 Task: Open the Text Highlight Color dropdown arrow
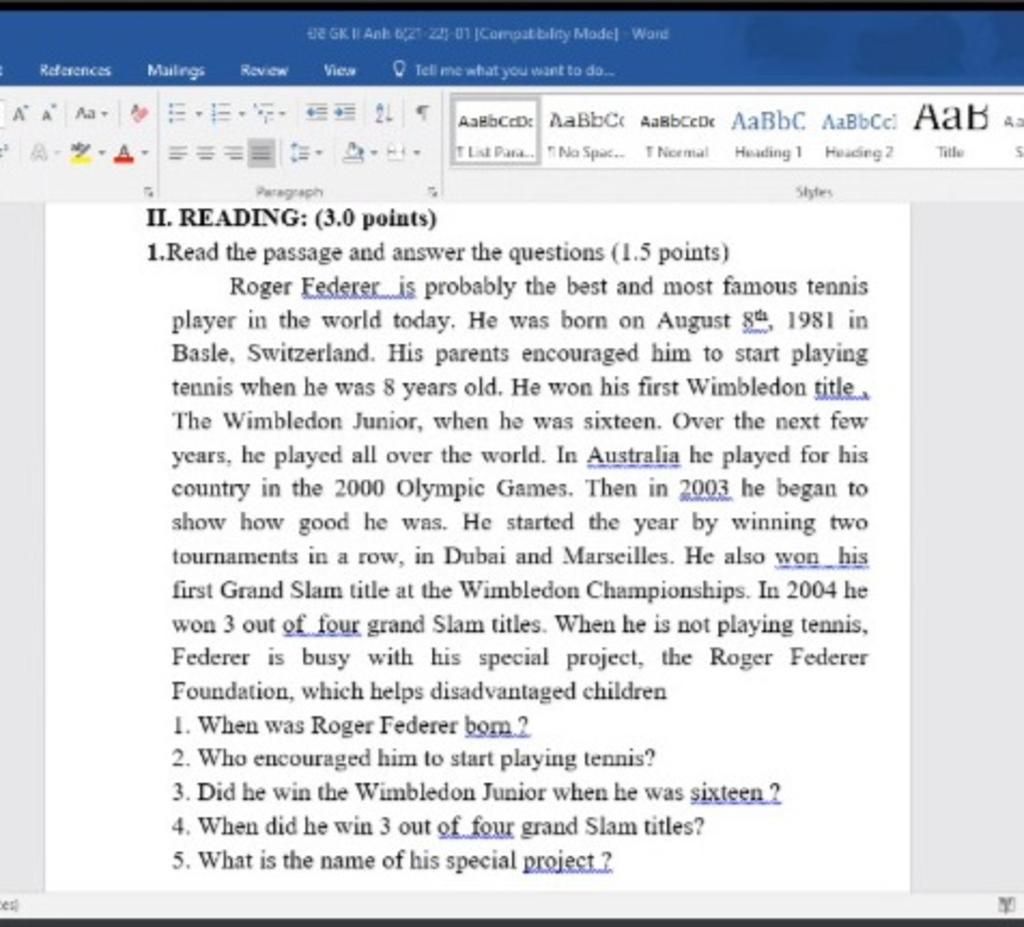(102, 154)
